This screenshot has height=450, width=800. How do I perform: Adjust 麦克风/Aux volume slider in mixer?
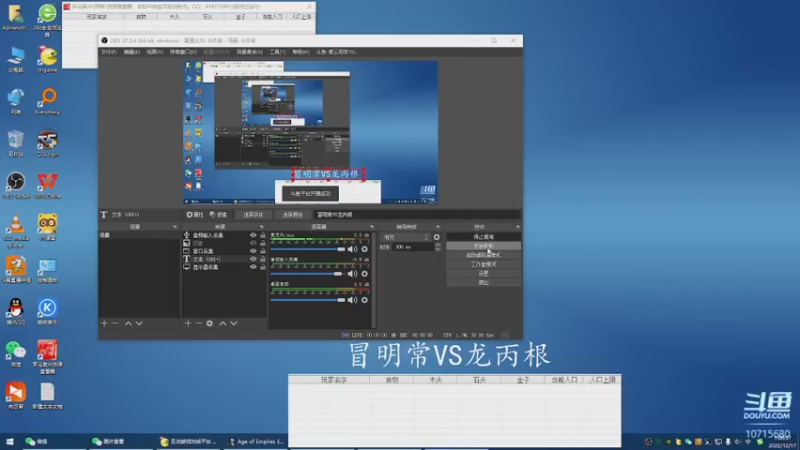[x=308, y=249]
